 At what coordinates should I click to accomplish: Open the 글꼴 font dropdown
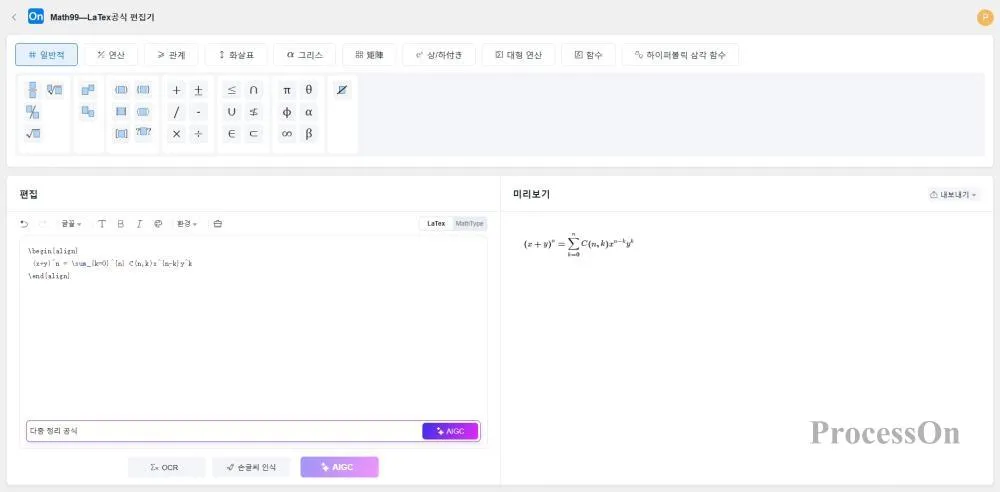click(x=71, y=224)
